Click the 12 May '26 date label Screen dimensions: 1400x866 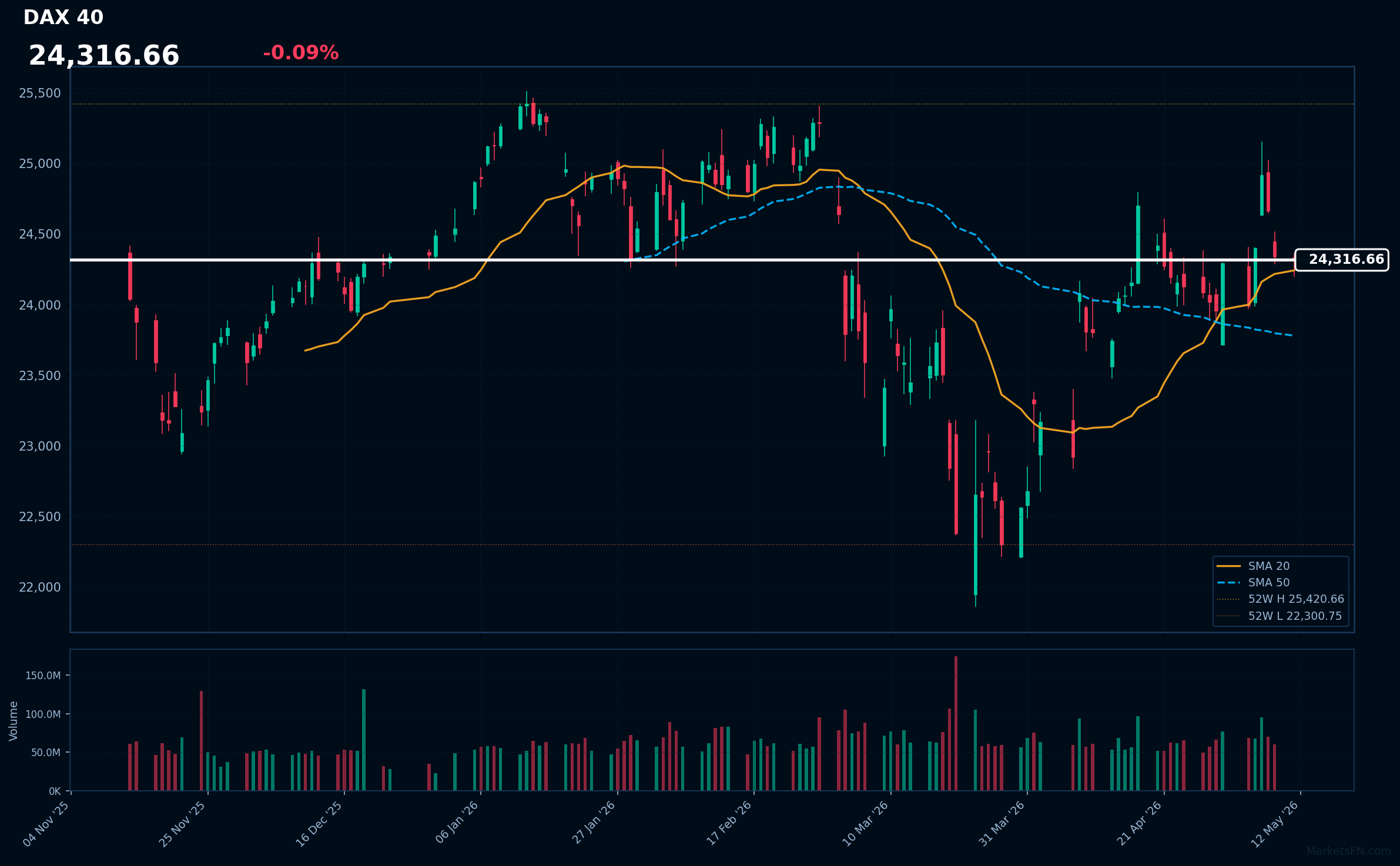tap(1275, 824)
